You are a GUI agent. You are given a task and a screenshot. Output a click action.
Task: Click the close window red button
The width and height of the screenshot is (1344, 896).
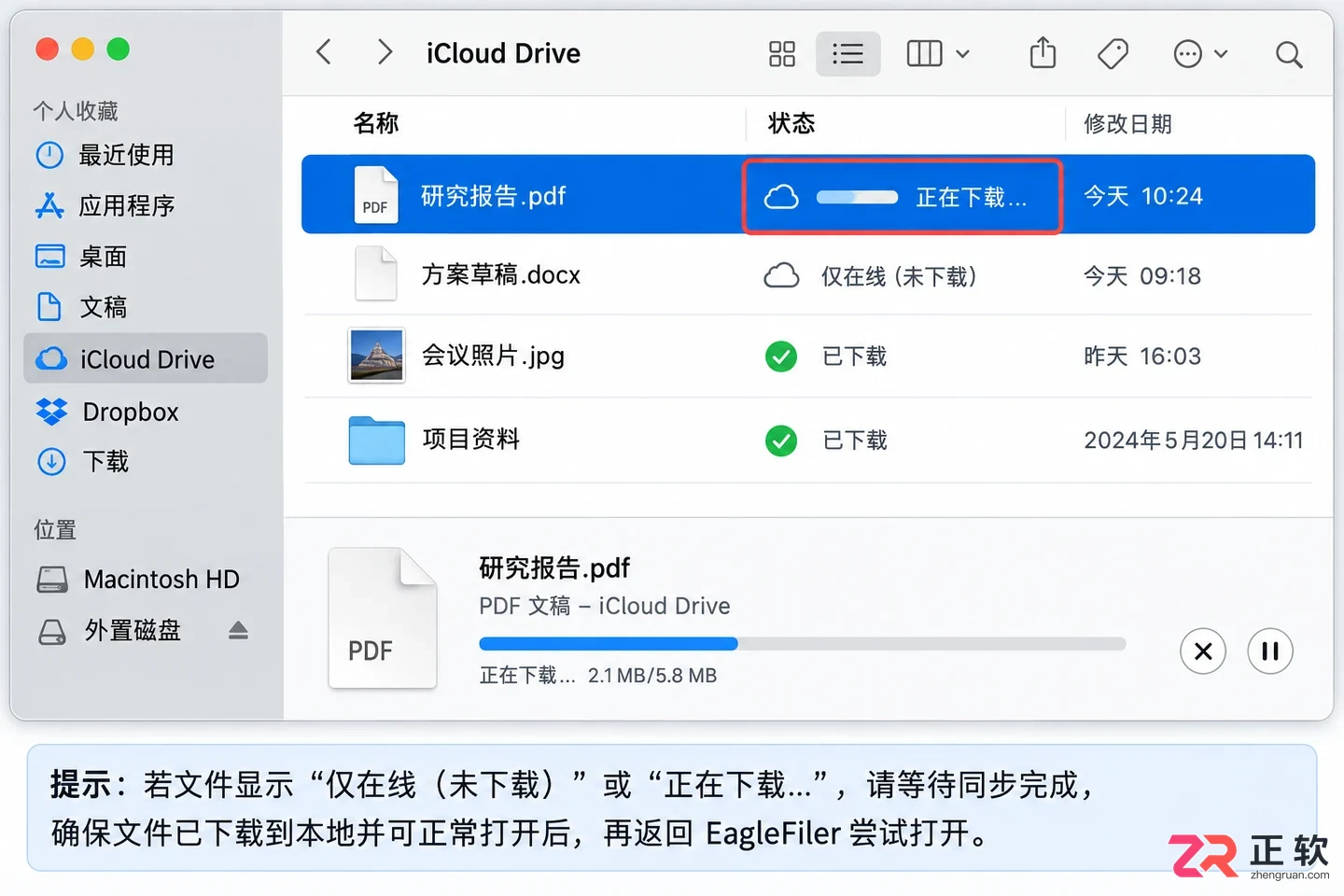(47, 49)
